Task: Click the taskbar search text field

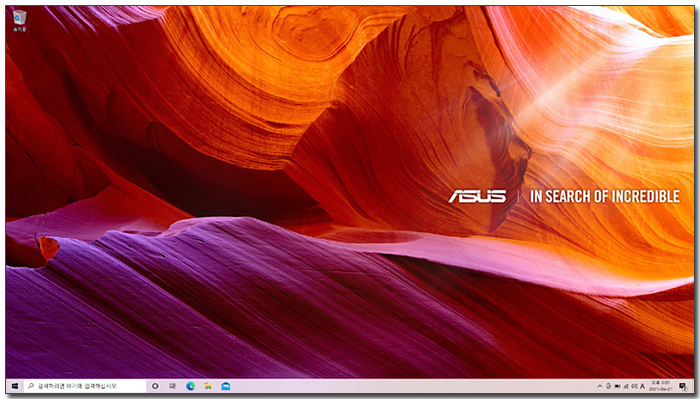Action: (x=85, y=386)
